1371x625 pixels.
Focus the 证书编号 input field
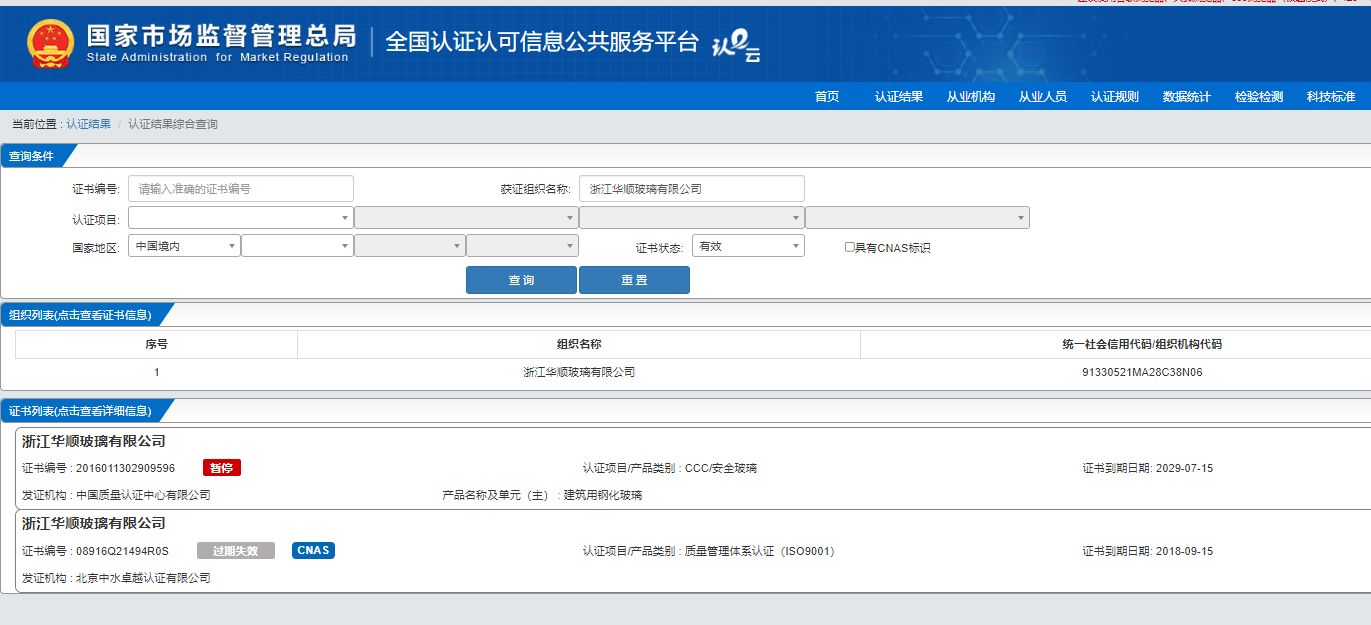click(241, 189)
